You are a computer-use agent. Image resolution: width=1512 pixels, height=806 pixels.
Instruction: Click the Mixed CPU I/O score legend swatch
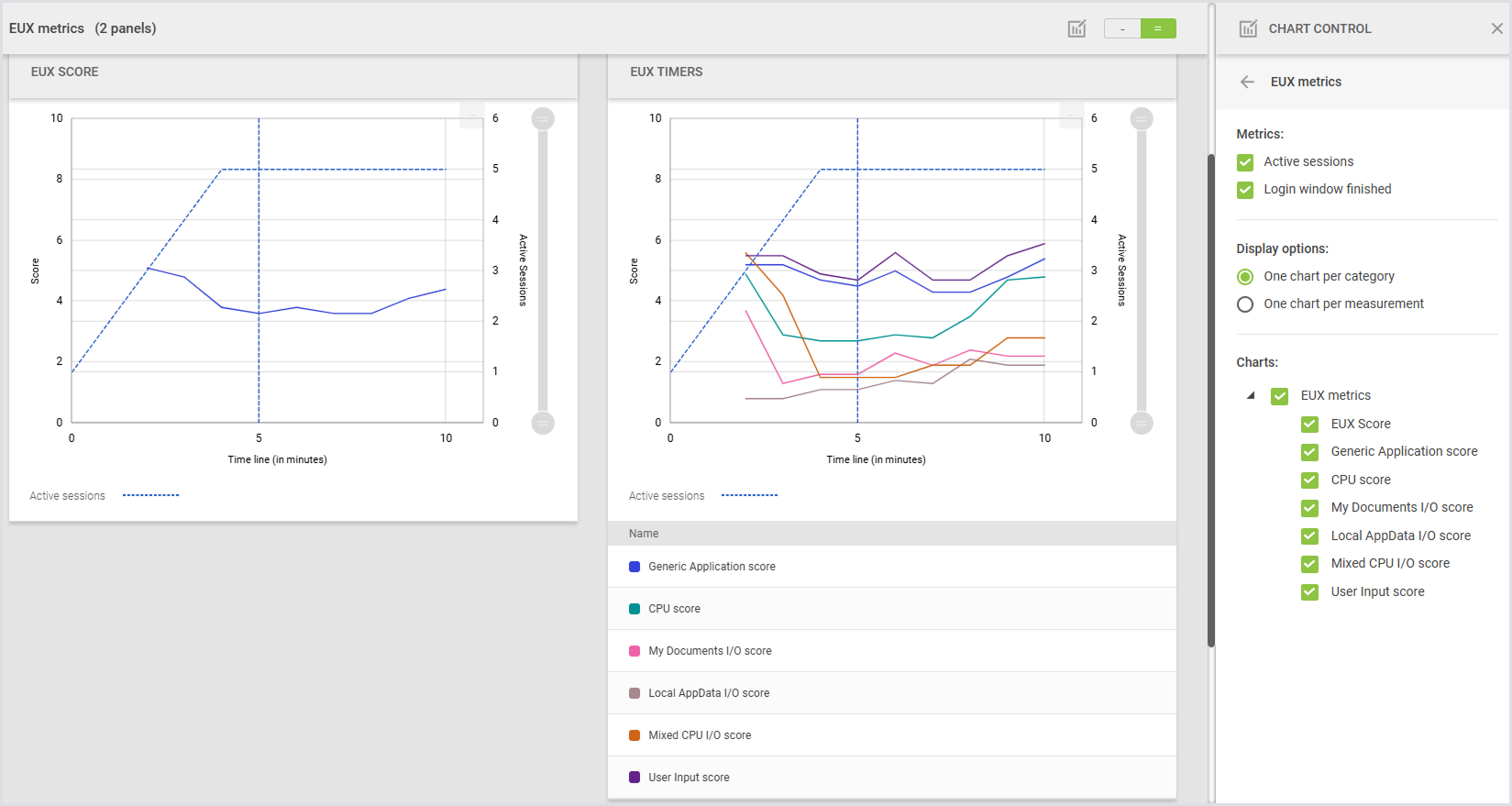[635, 735]
